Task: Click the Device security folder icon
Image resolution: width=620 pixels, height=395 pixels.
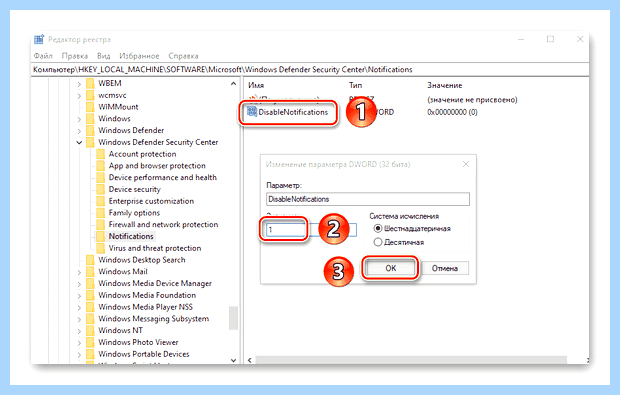Action: click(100, 189)
